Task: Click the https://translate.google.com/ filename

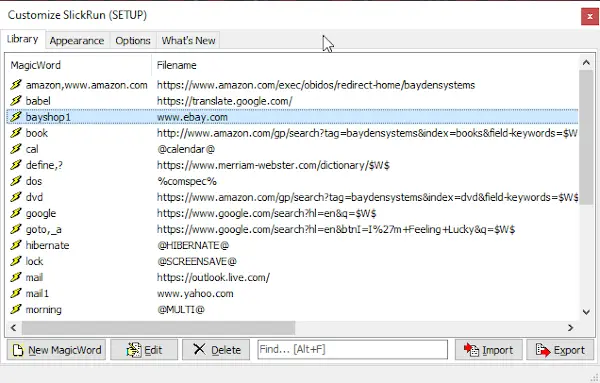Action: coord(225,101)
